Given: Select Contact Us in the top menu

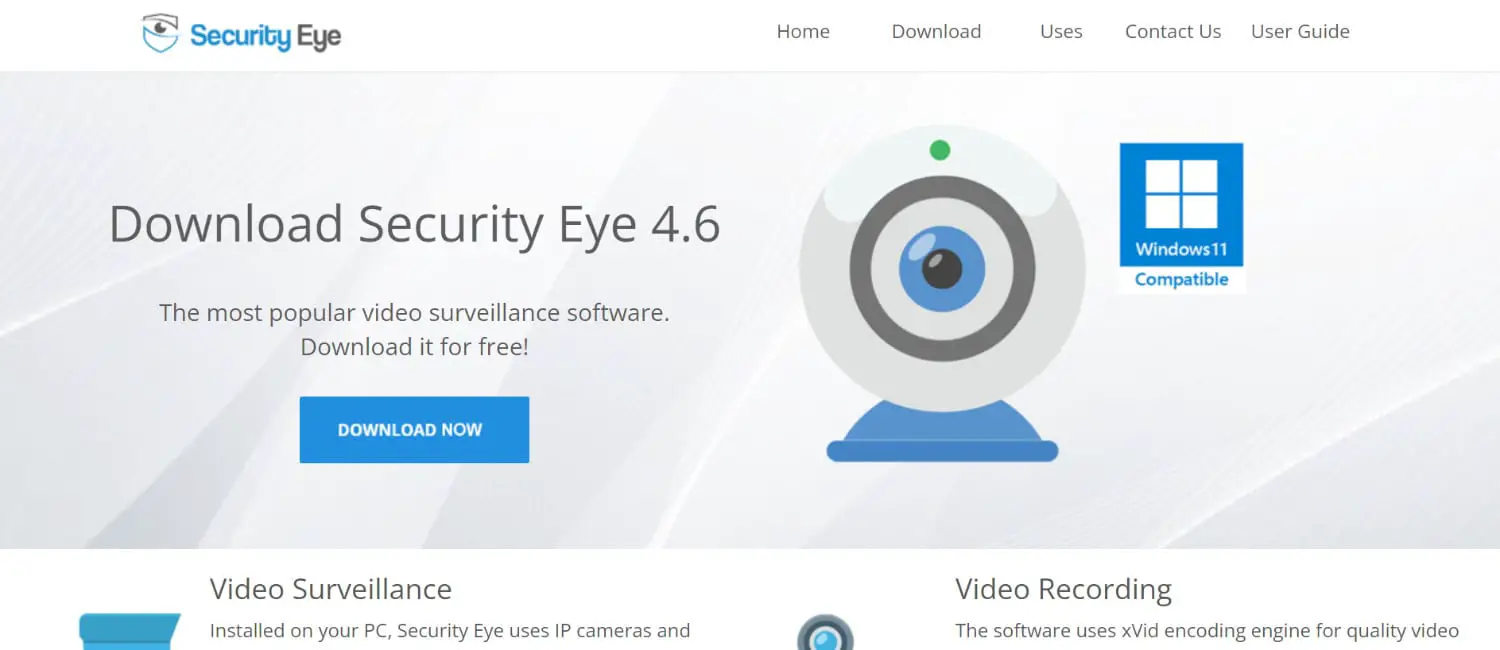Looking at the screenshot, I should tap(1173, 31).
